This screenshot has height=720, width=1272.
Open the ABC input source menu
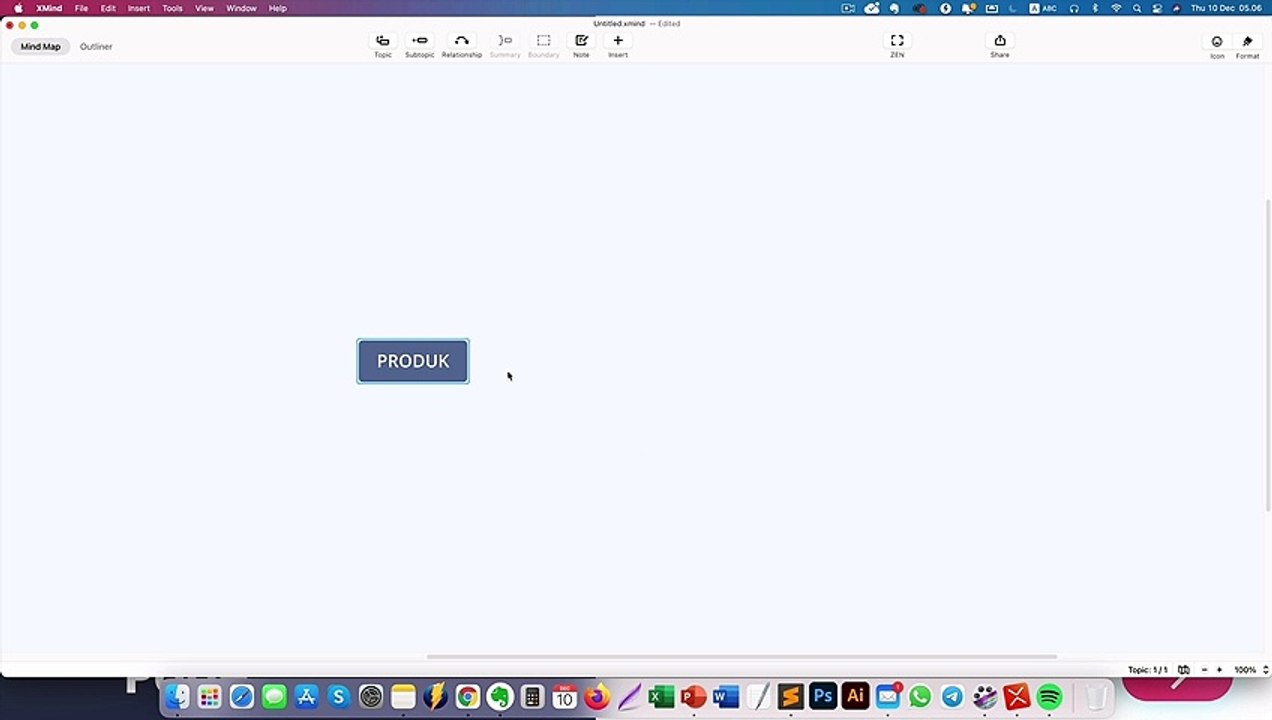1043,8
